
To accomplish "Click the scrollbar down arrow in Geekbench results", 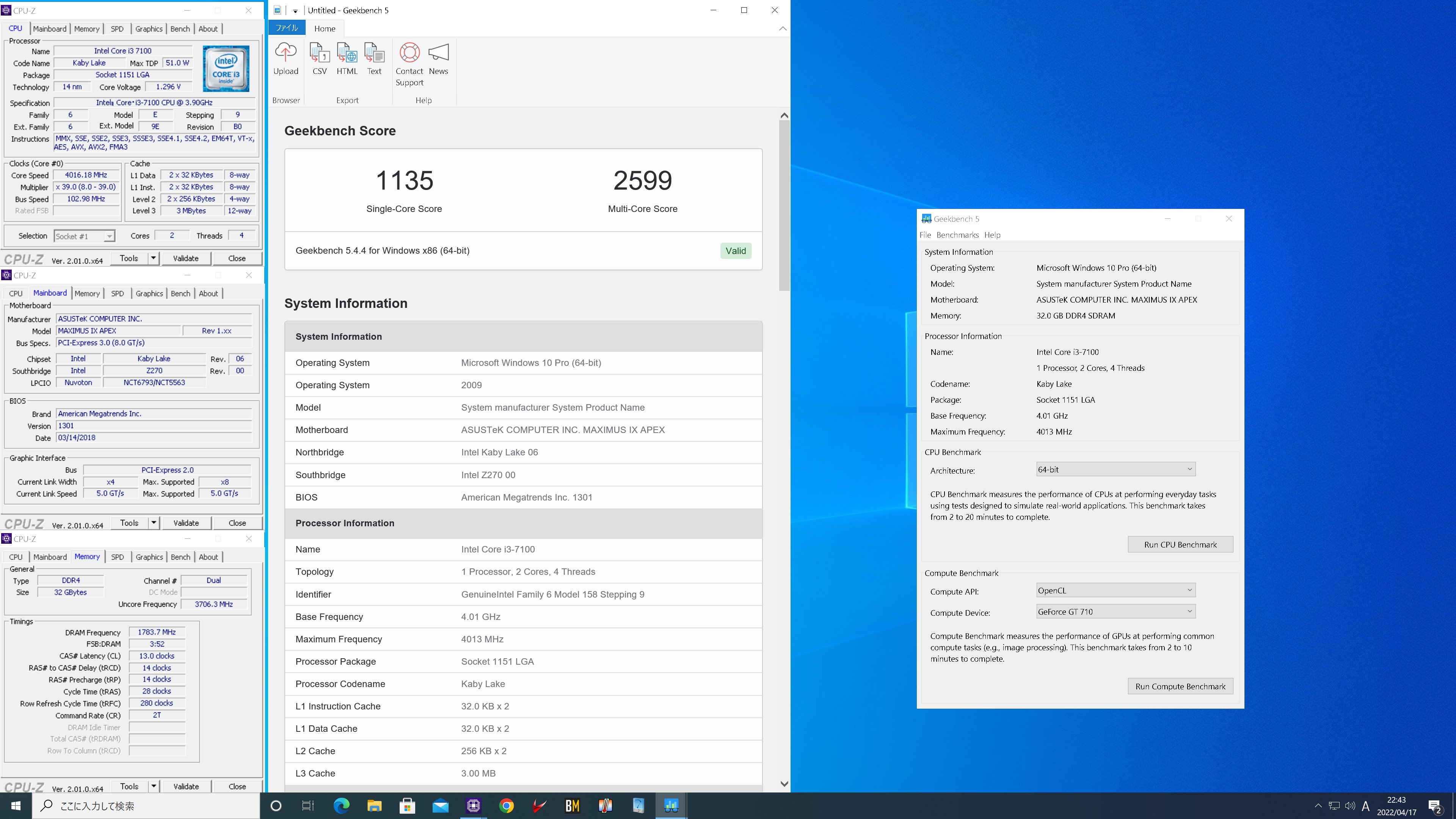I will point(784,783).
